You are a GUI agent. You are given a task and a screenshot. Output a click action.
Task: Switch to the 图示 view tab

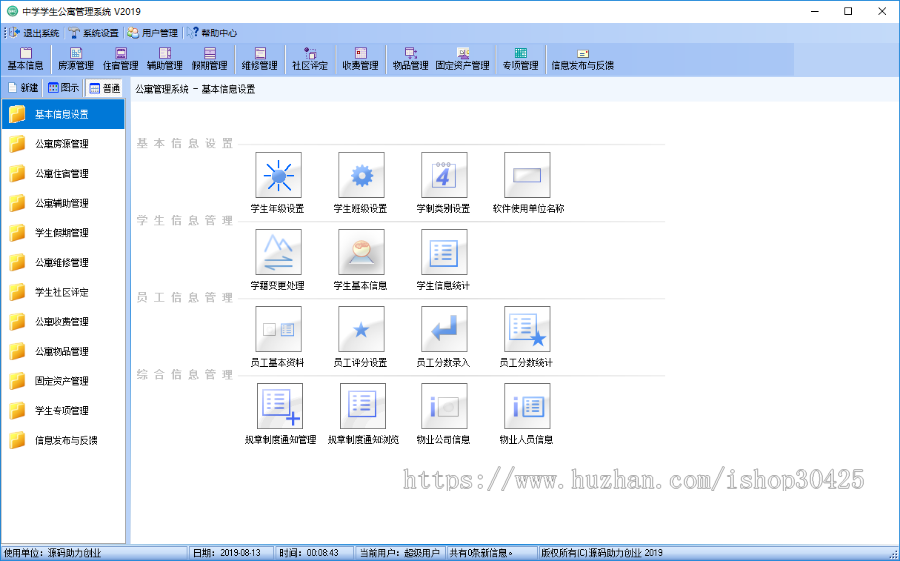(64, 88)
